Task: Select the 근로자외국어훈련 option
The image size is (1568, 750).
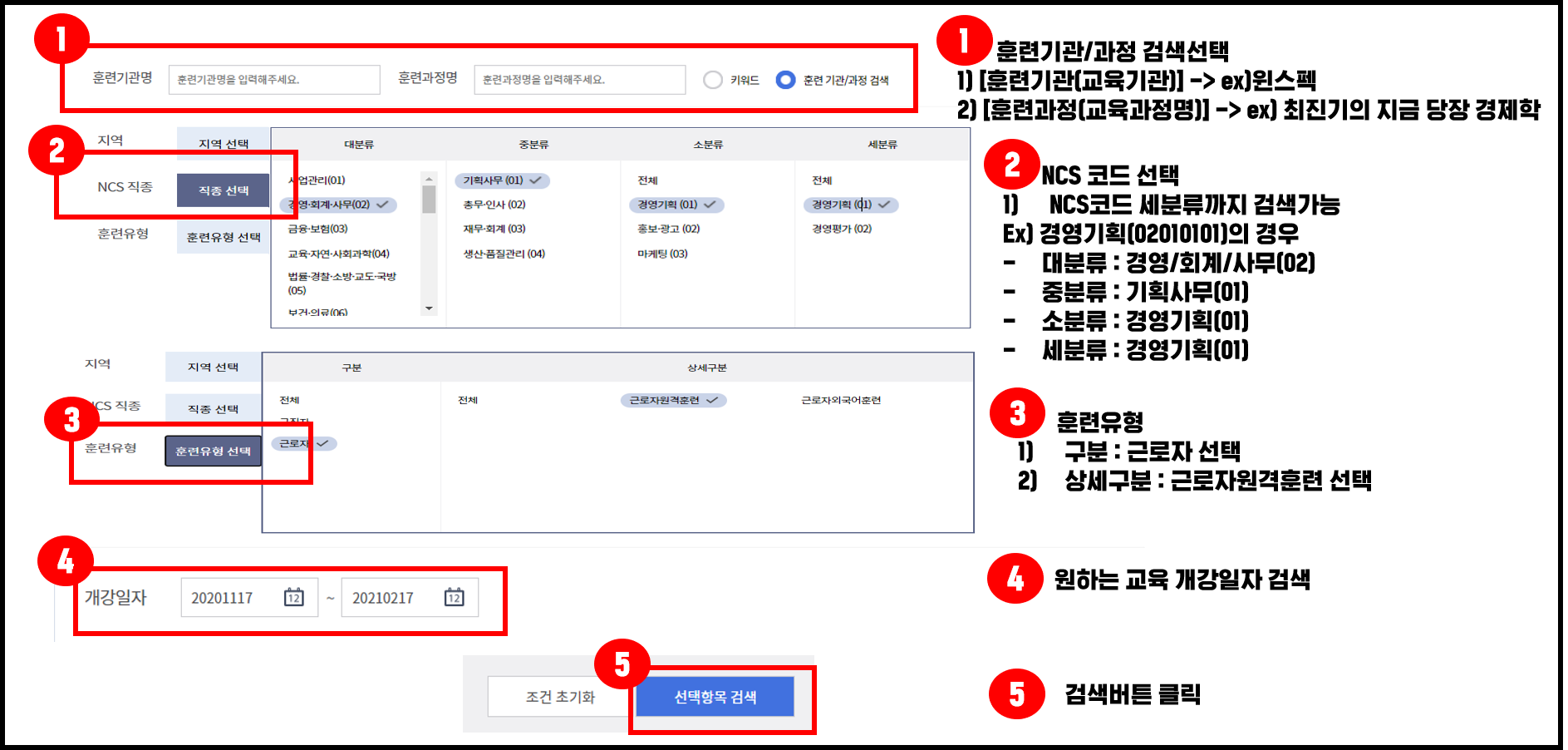Action: [x=841, y=400]
